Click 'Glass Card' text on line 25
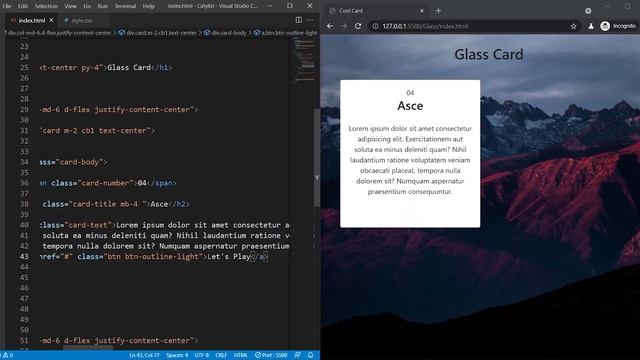The height and width of the screenshot is (360, 640). [129, 67]
